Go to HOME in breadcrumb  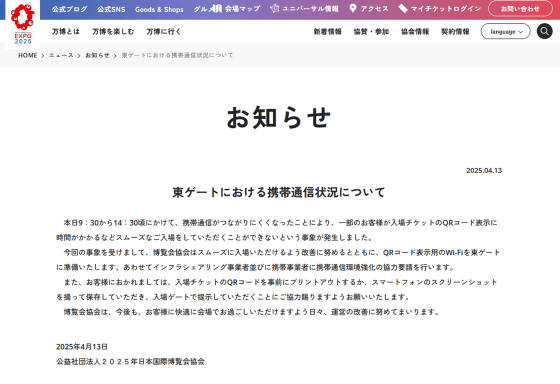(28, 55)
